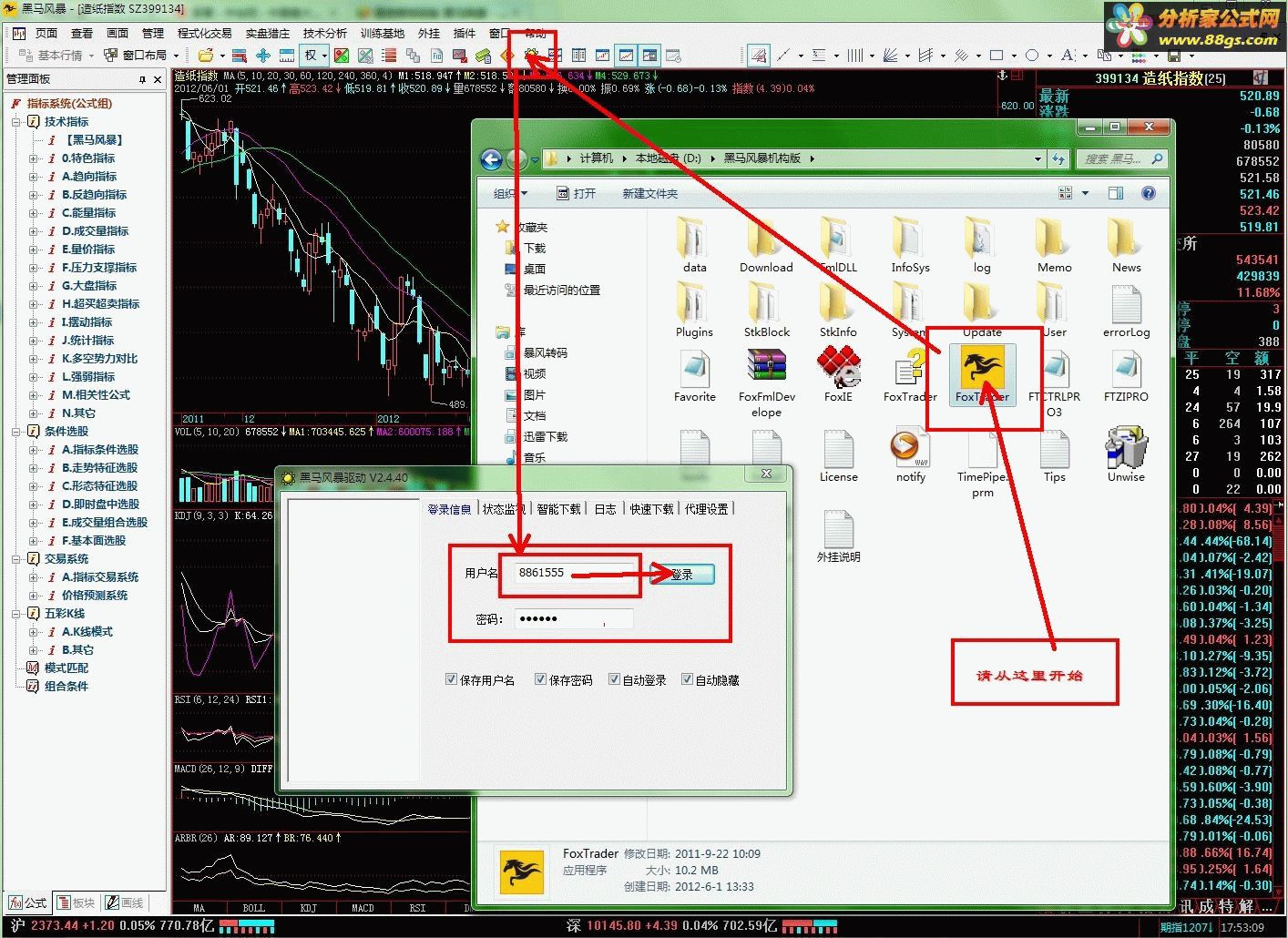Select the rectangle drawing tool
The width and height of the screenshot is (1288, 938).
coord(997,56)
